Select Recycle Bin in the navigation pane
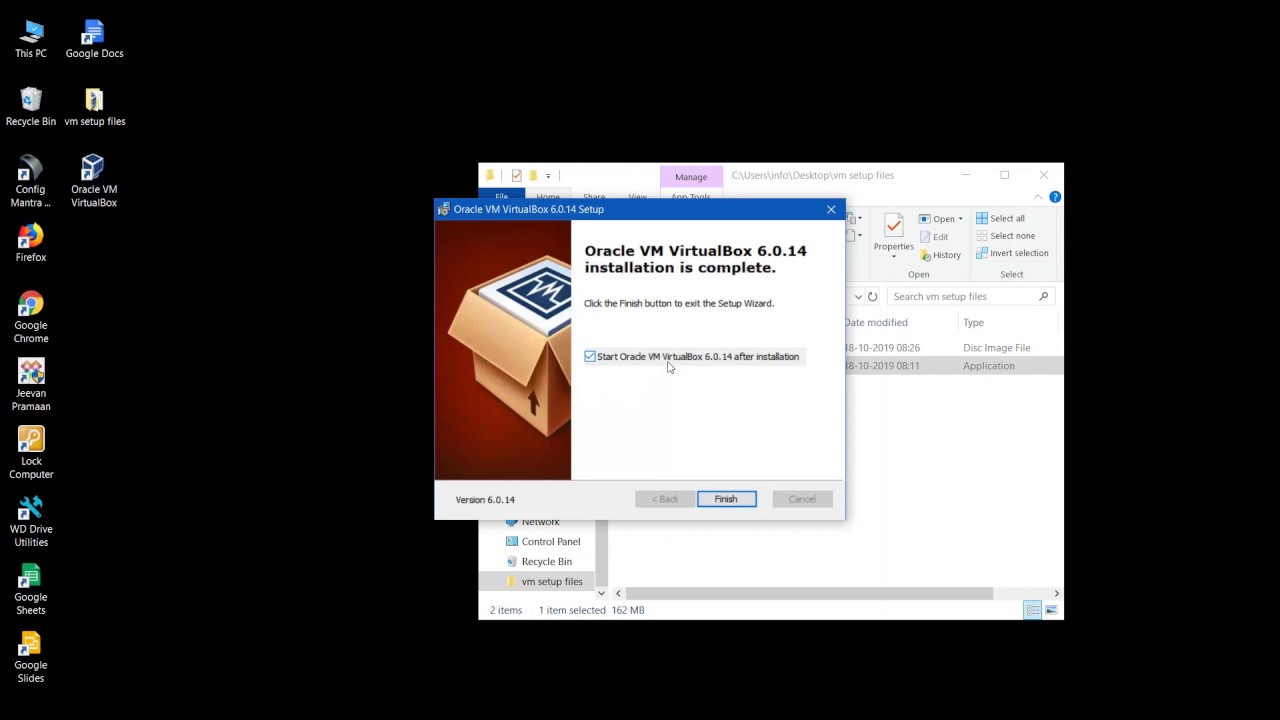 click(x=546, y=562)
